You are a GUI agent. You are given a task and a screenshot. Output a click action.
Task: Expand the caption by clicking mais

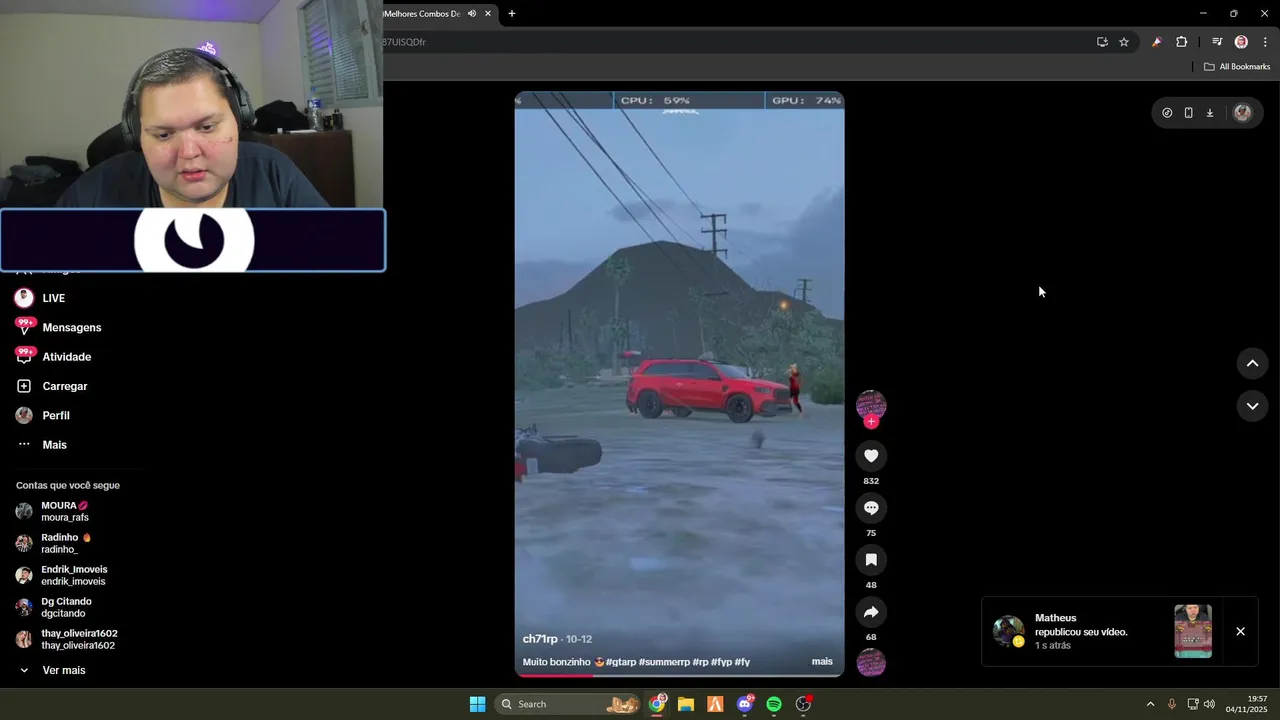click(x=822, y=661)
